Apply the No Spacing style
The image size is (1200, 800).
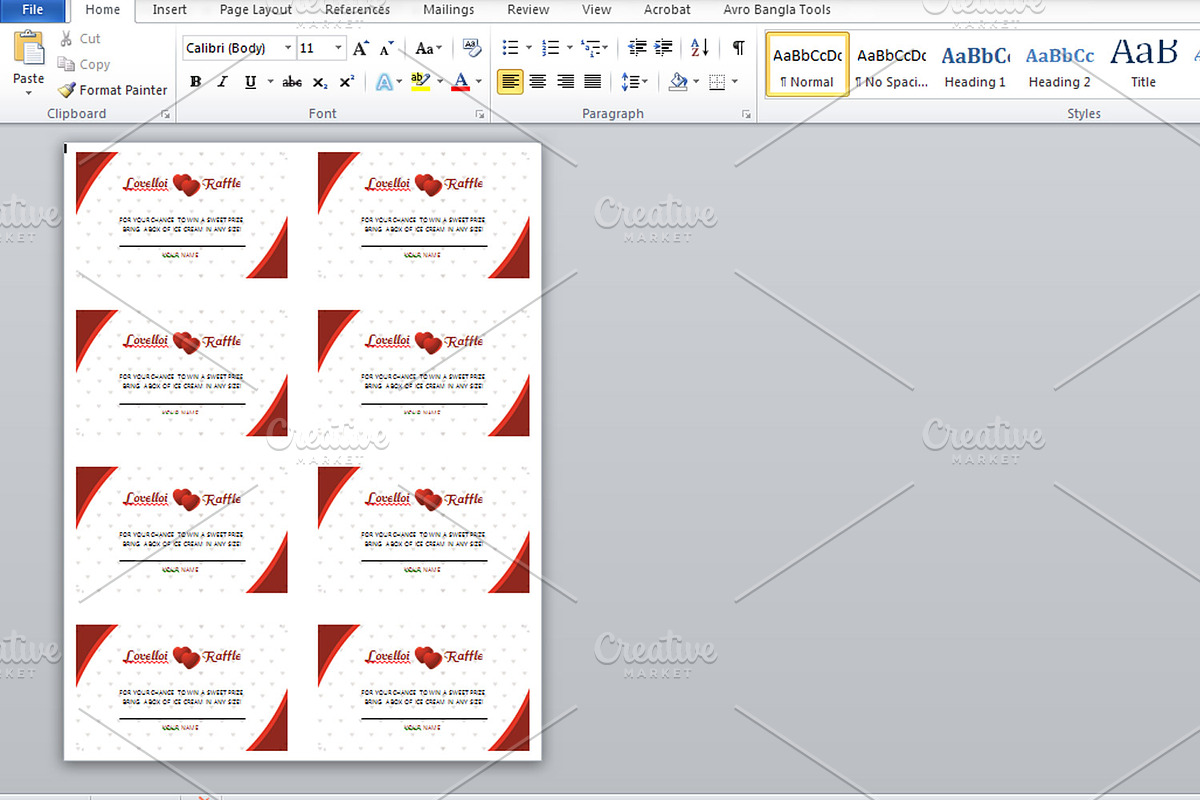[891, 65]
